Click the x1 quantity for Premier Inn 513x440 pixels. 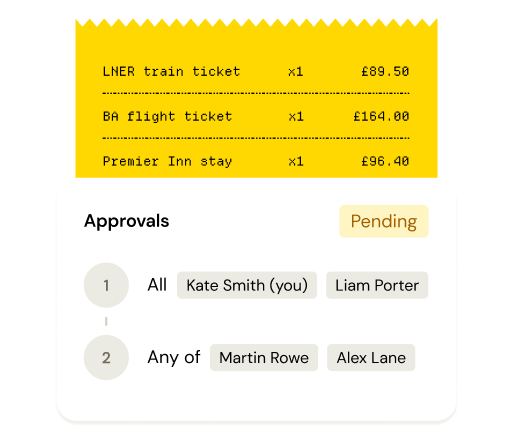pos(296,162)
